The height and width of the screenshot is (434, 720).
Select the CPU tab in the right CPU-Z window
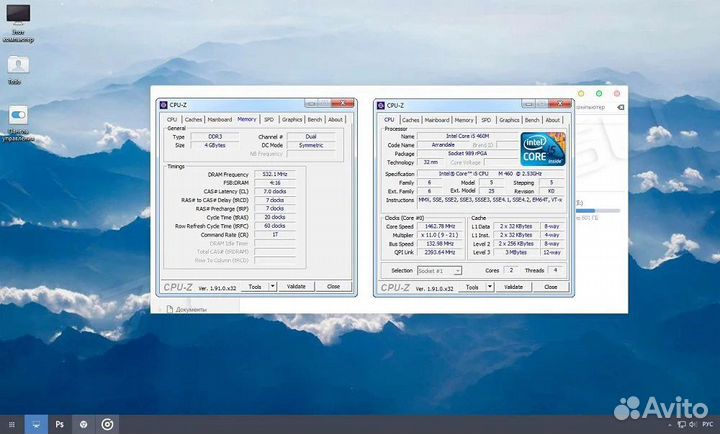(x=389, y=119)
